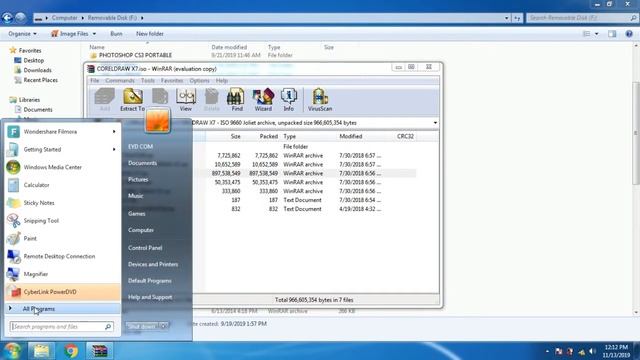Image resolution: width=640 pixels, height=360 pixels.
Task: Open Google Chrome from taskbar
Action: click(x=71, y=351)
